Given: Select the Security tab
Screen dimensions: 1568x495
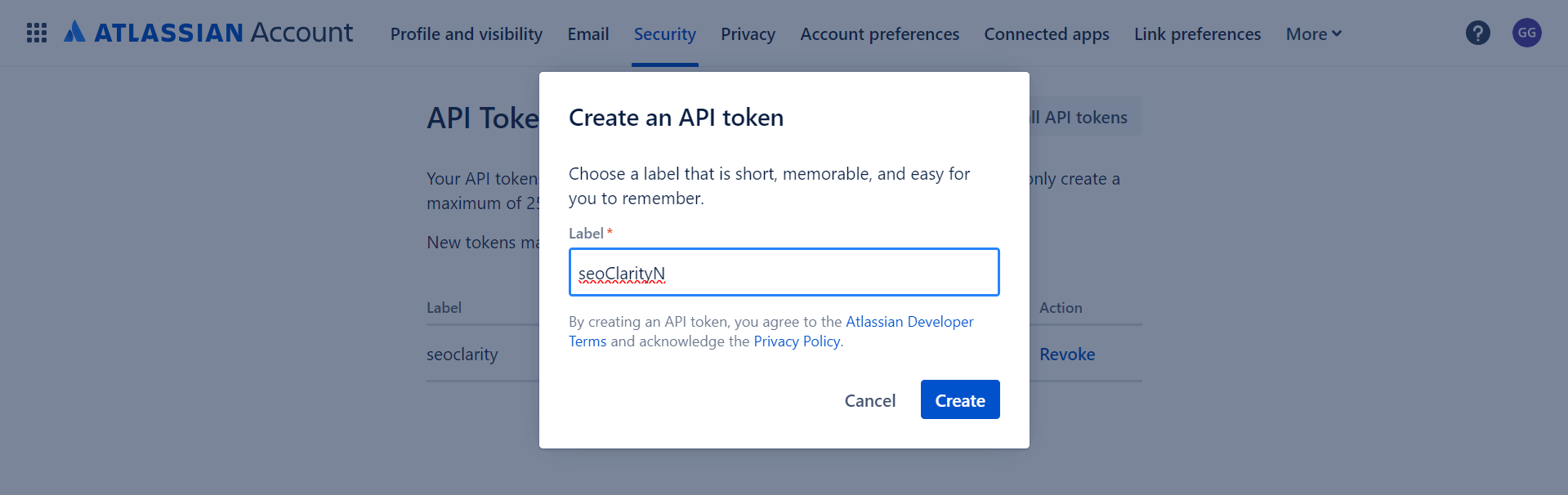Looking at the screenshot, I should [x=664, y=34].
